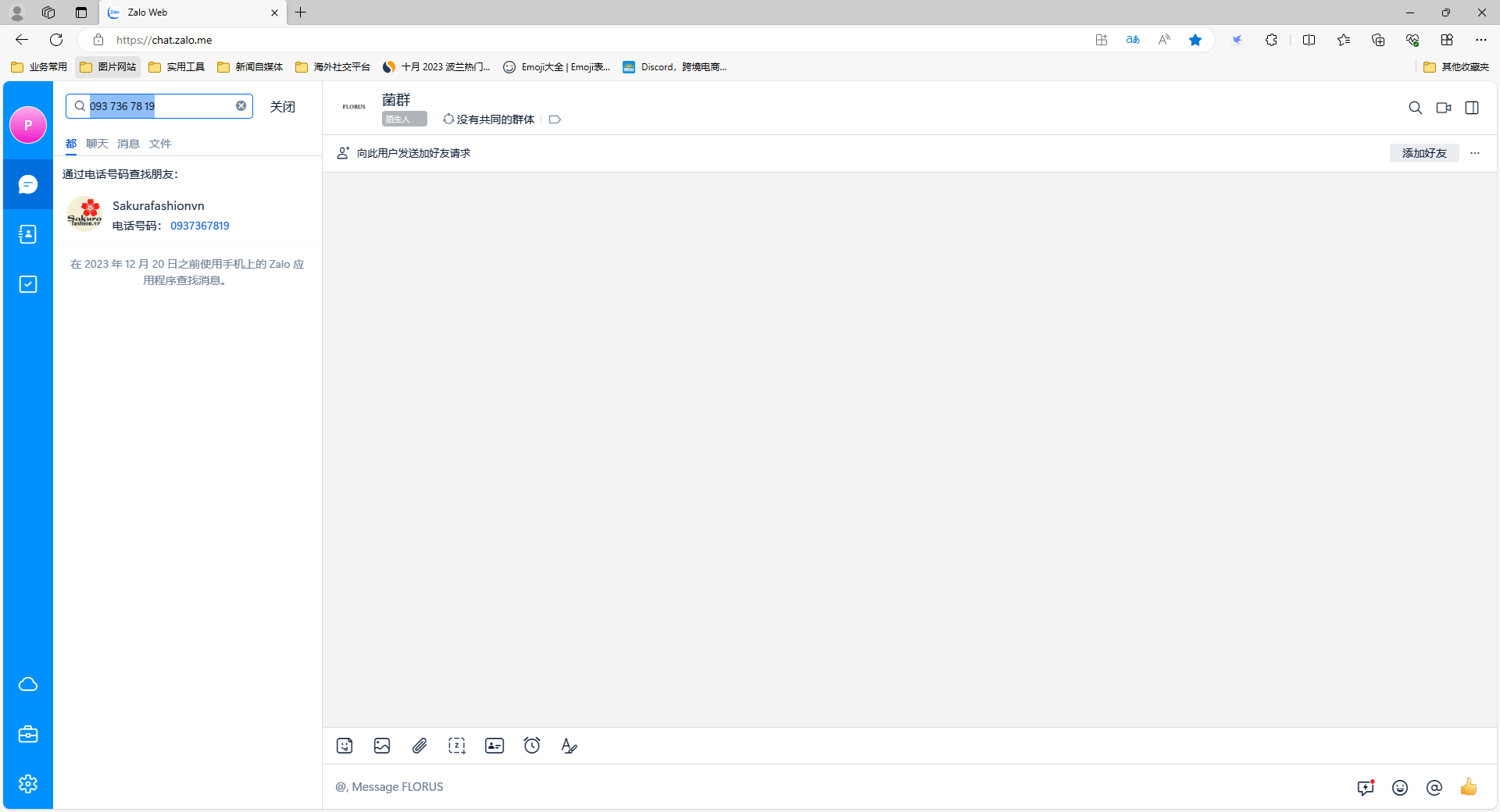The width and height of the screenshot is (1500, 812).
Task: Send a contact card icon
Action: [x=495, y=746]
